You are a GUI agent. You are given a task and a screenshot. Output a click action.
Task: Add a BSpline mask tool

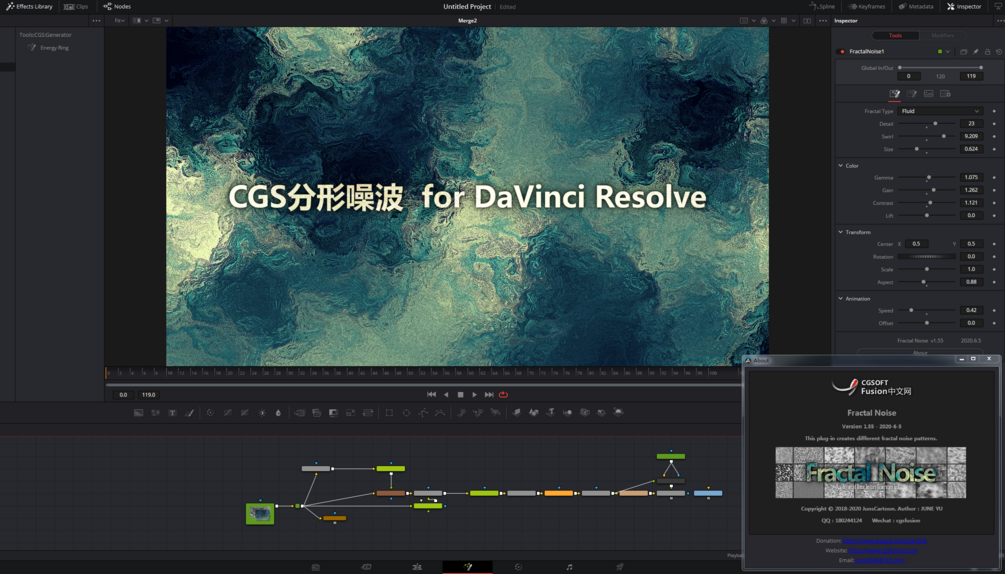point(440,413)
